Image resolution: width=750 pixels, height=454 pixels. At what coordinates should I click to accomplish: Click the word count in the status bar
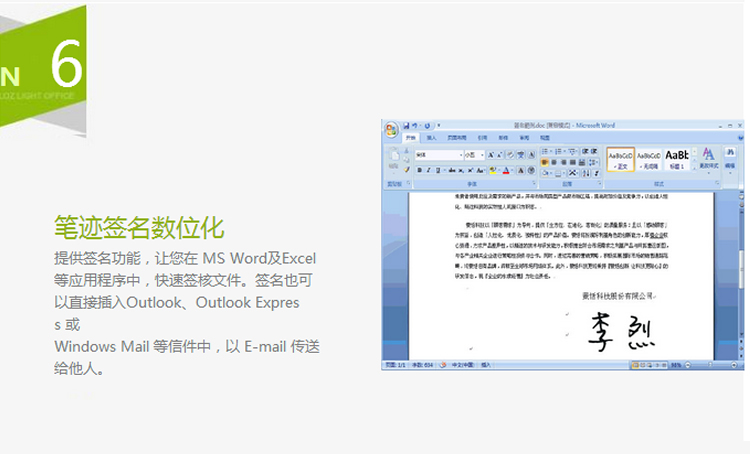click(422, 365)
